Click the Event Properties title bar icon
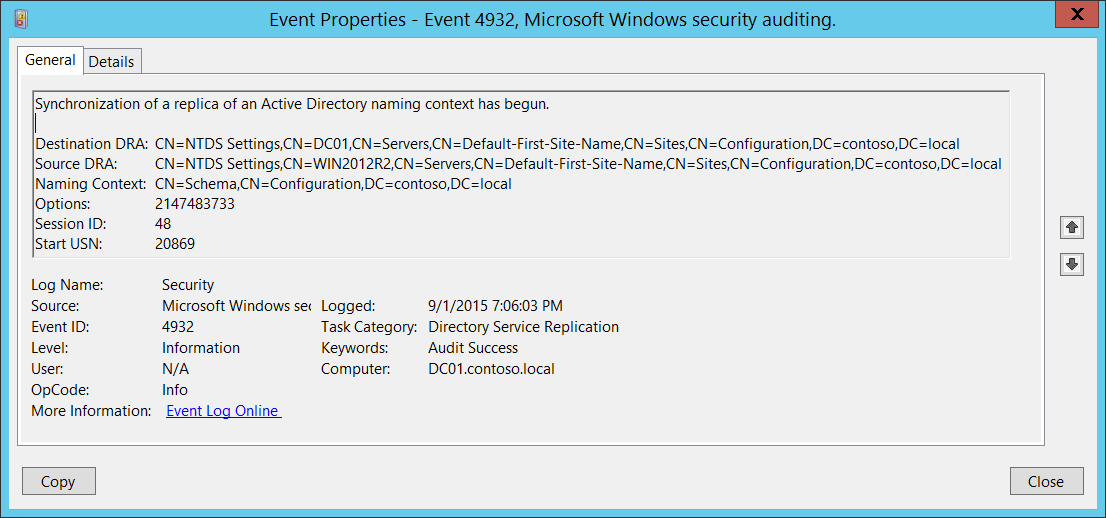 pos(22,18)
